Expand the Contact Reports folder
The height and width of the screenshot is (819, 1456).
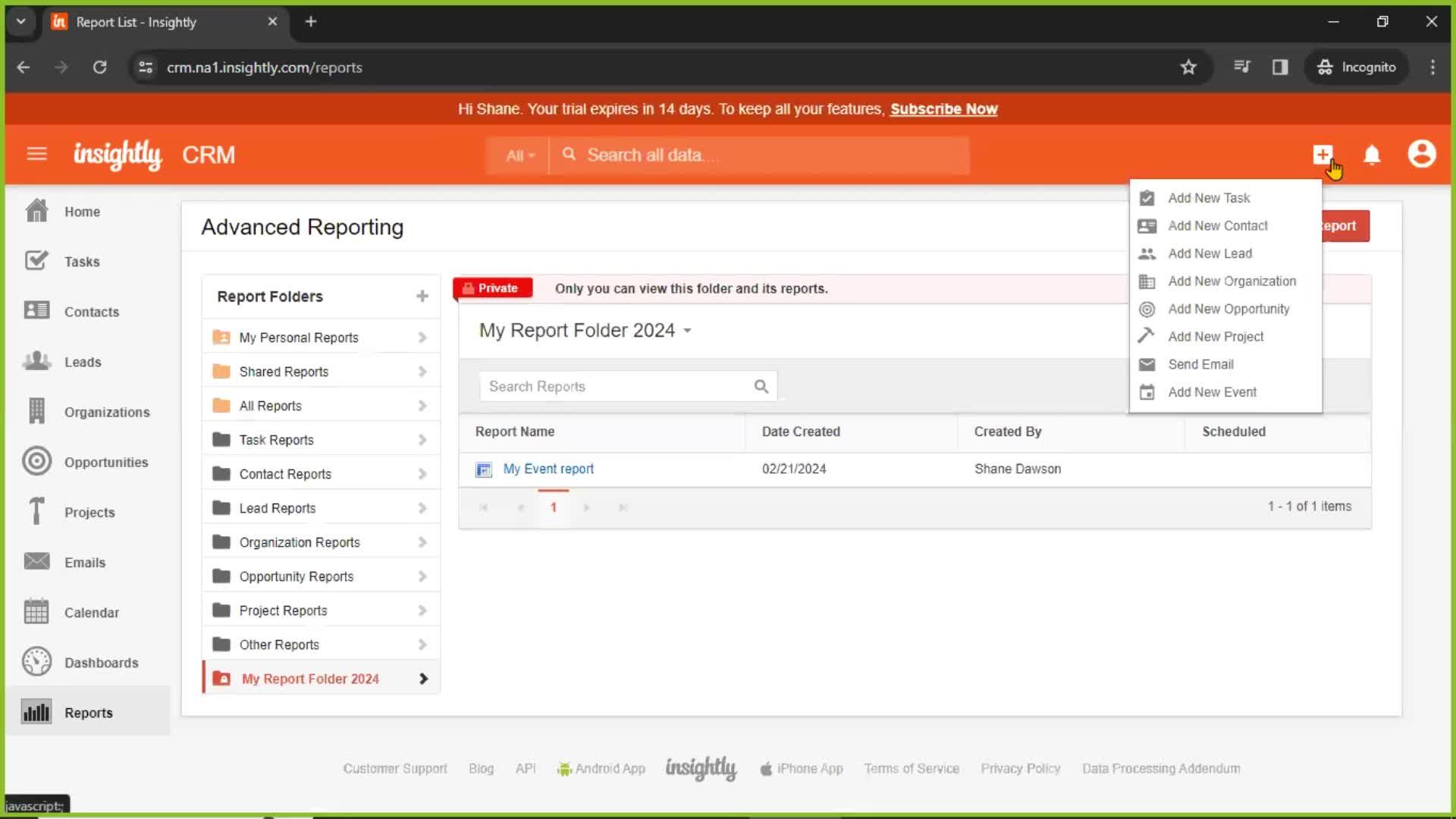tap(422, 474)
